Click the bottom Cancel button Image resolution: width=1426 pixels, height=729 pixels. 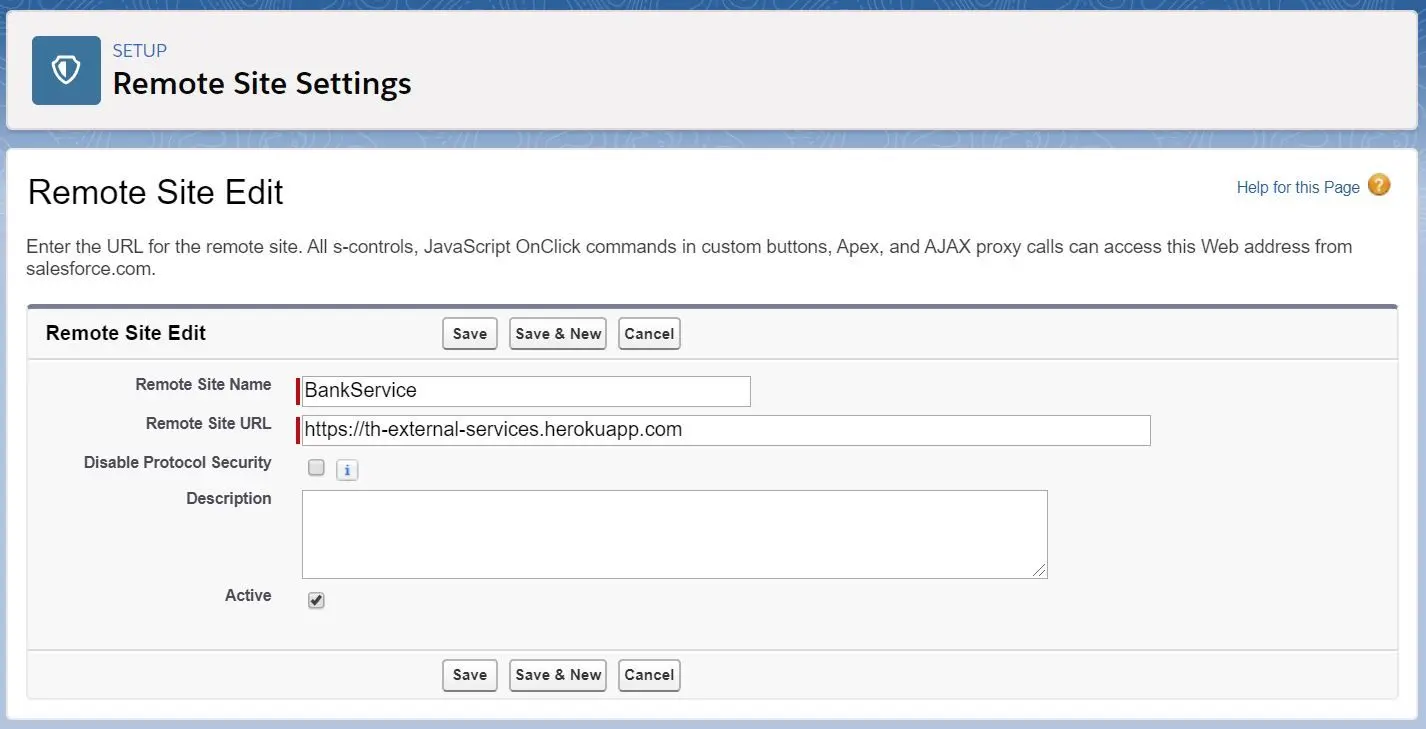[x=649, y=675]
